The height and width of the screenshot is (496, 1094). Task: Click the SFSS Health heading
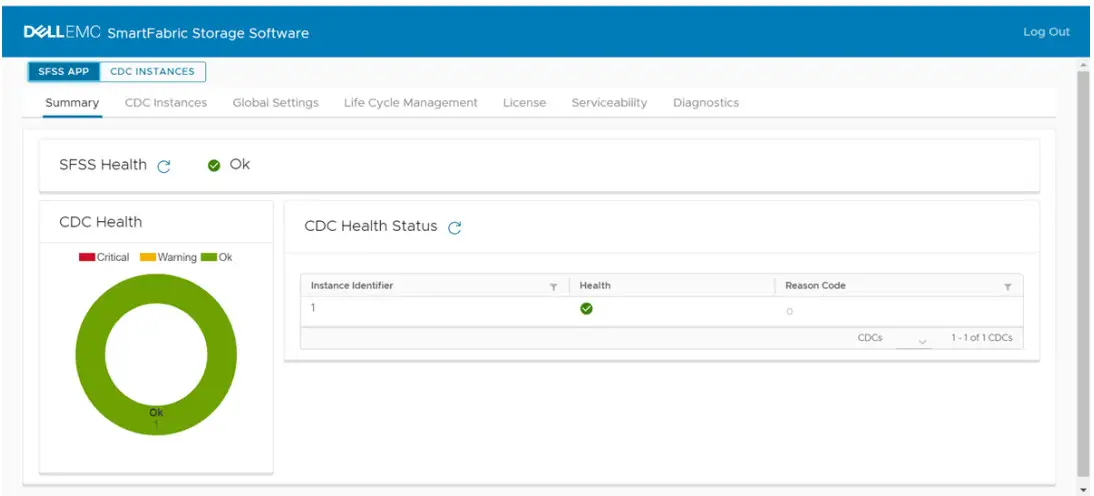click(103, 165)
